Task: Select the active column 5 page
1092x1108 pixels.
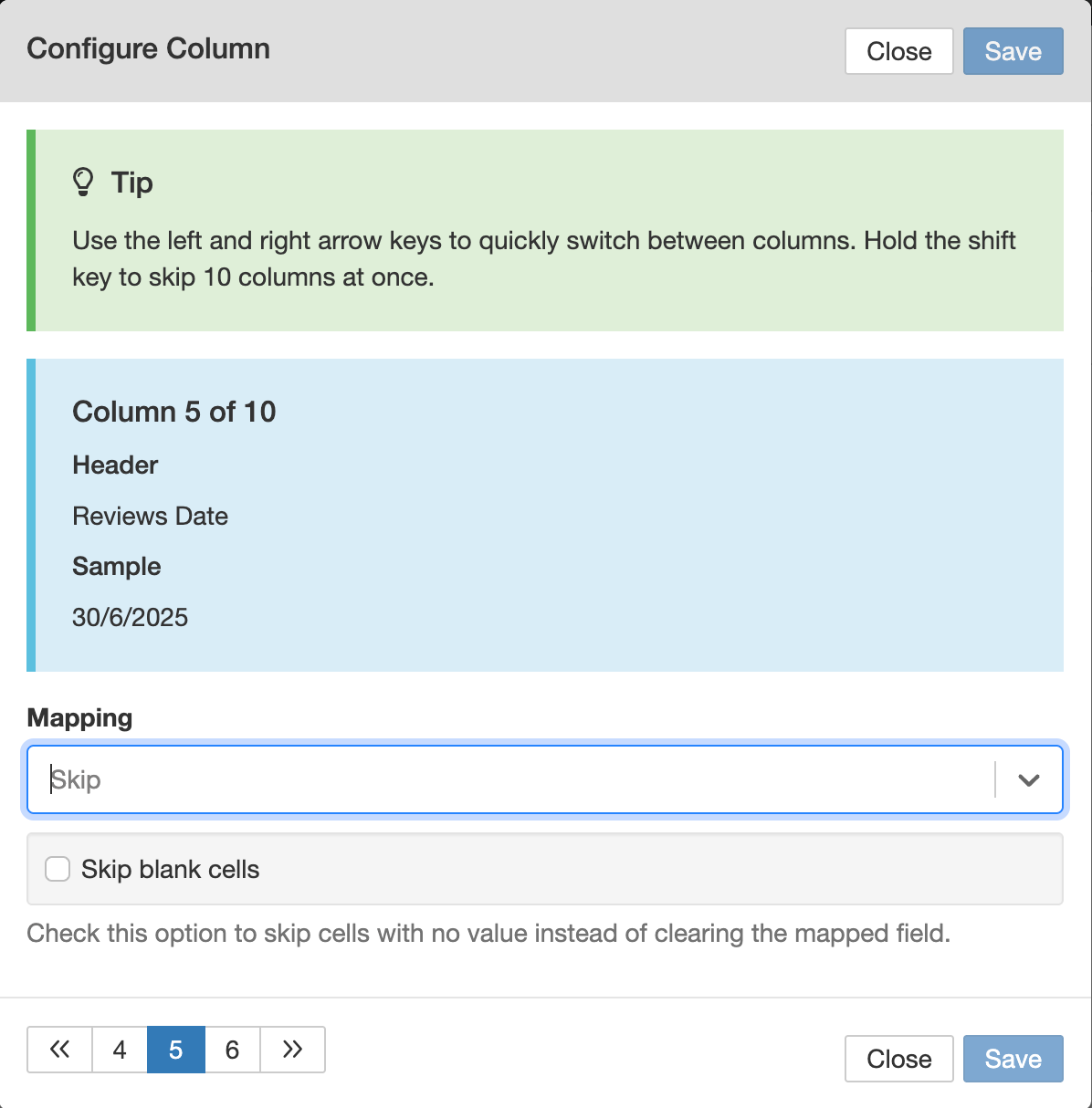Action: 175,1050
